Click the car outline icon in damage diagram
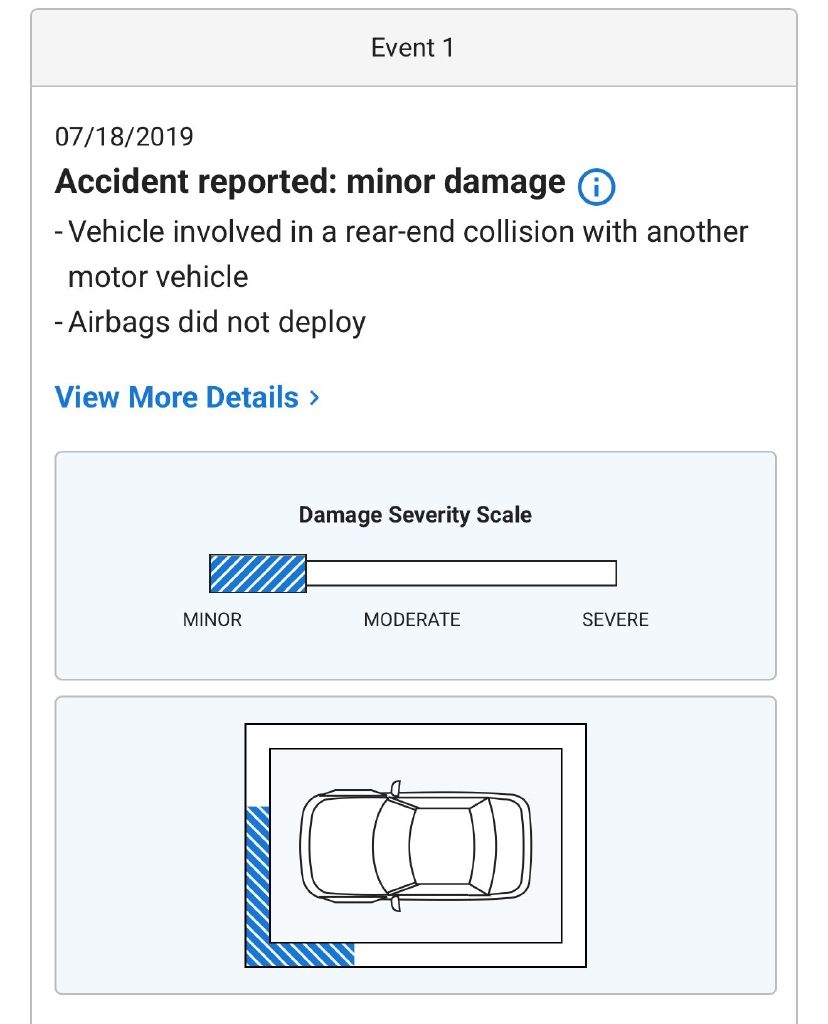Viewport: 828px width, 1024px height. (415, 845)
